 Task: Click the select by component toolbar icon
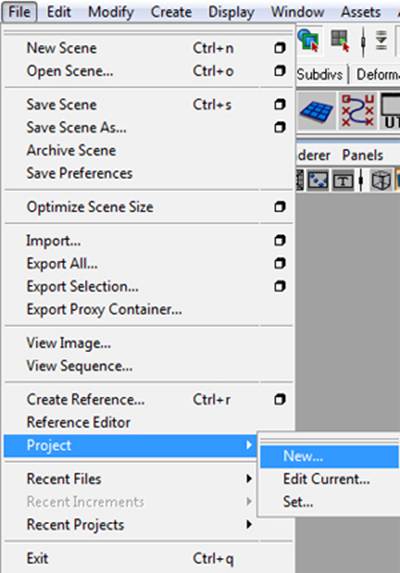pyautogui.click(x=340, y=39)
